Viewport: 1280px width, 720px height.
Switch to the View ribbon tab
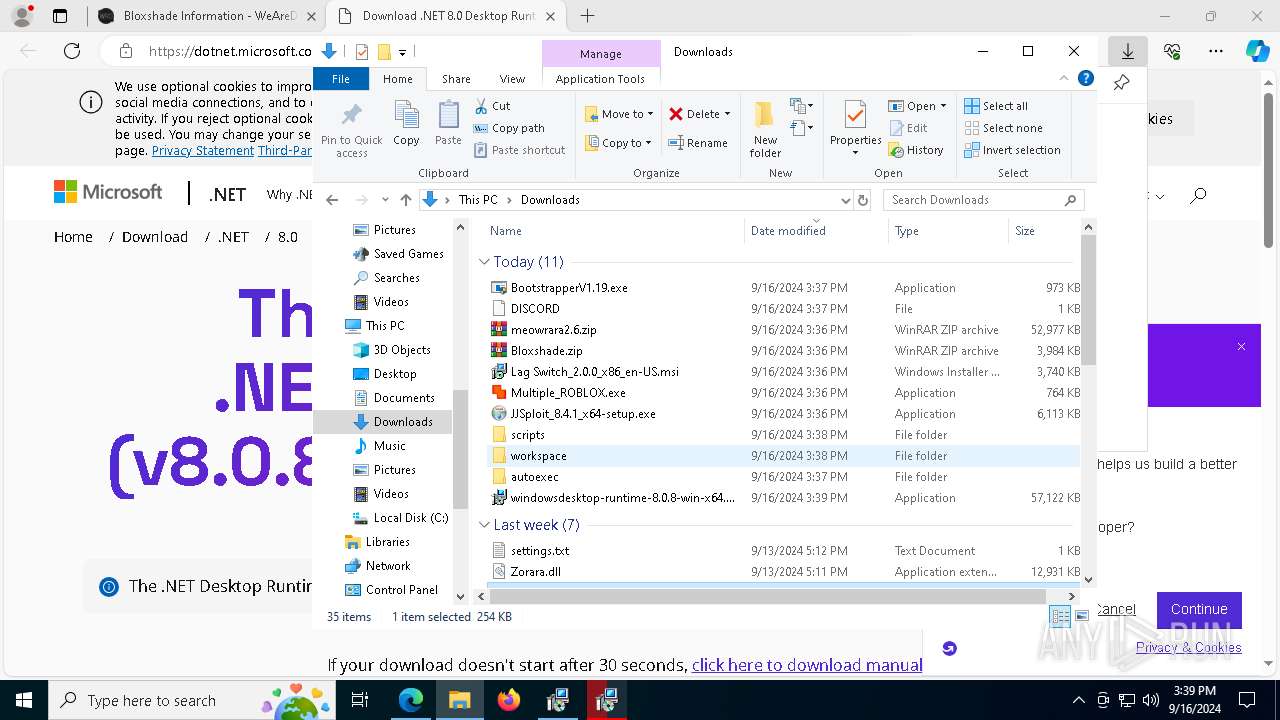(512, 79)
